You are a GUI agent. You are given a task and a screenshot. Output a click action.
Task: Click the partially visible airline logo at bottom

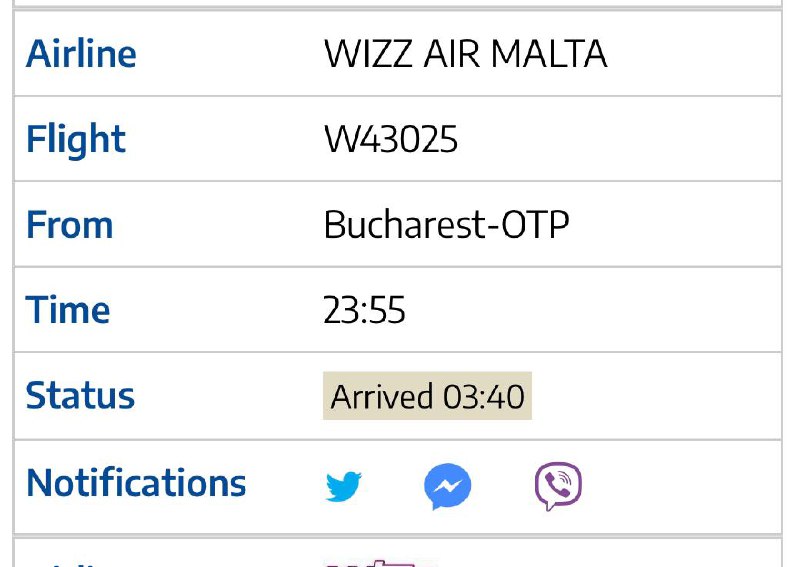[x=378, y=563]
